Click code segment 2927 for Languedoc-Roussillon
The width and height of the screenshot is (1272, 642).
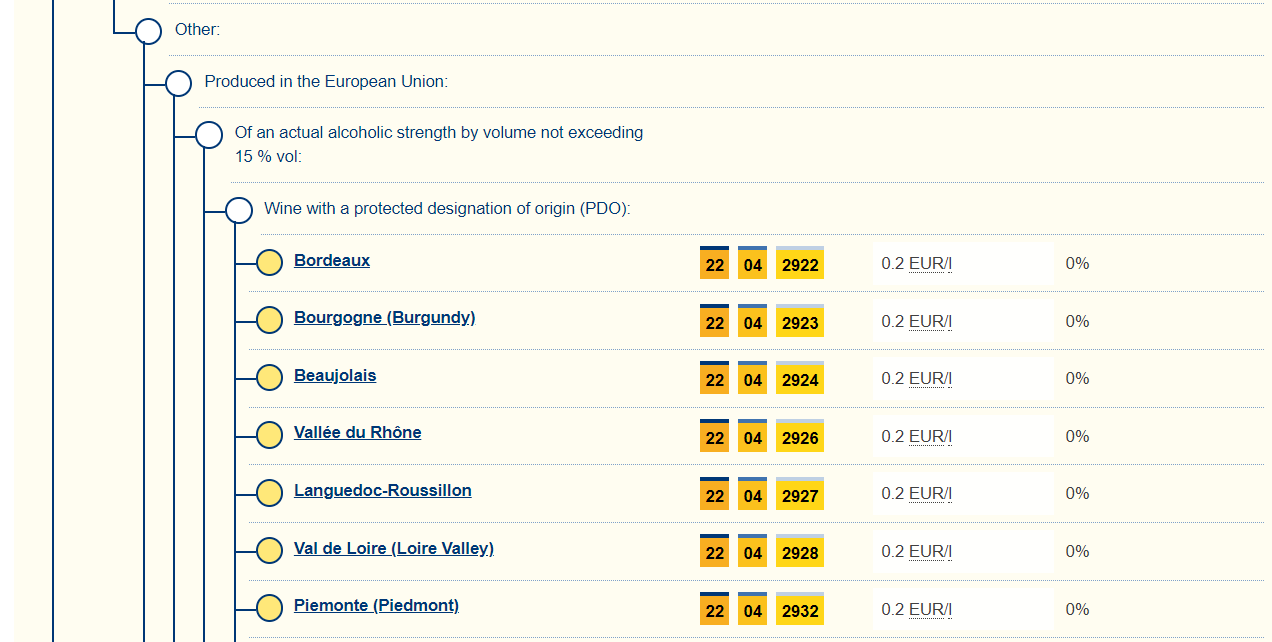[800, 496]
